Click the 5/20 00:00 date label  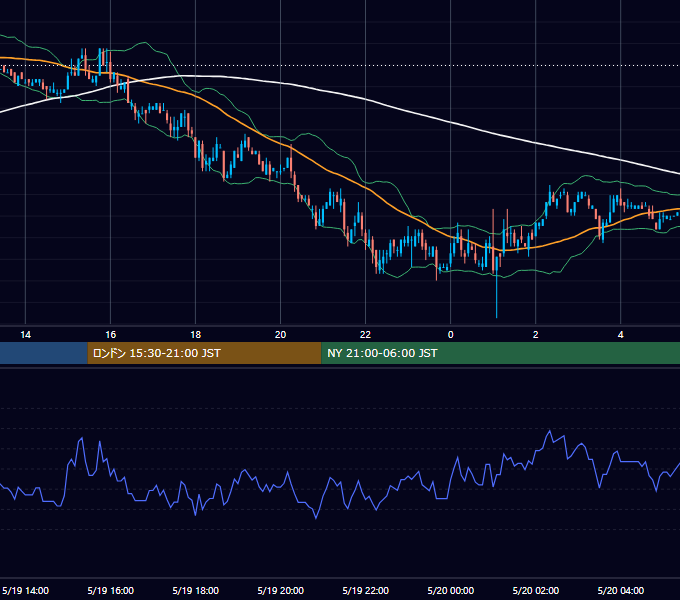451,590
